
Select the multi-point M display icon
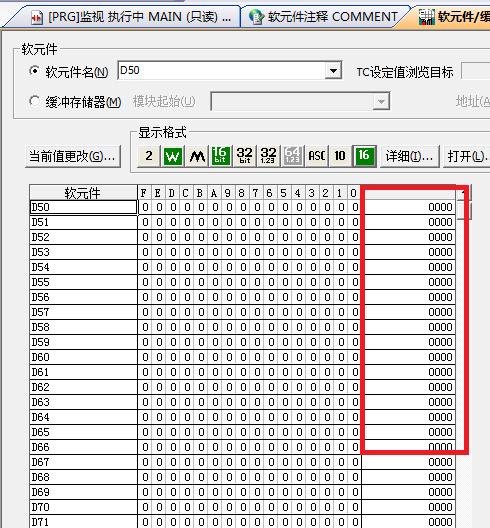pyautogui.click(x=197, y=156)
